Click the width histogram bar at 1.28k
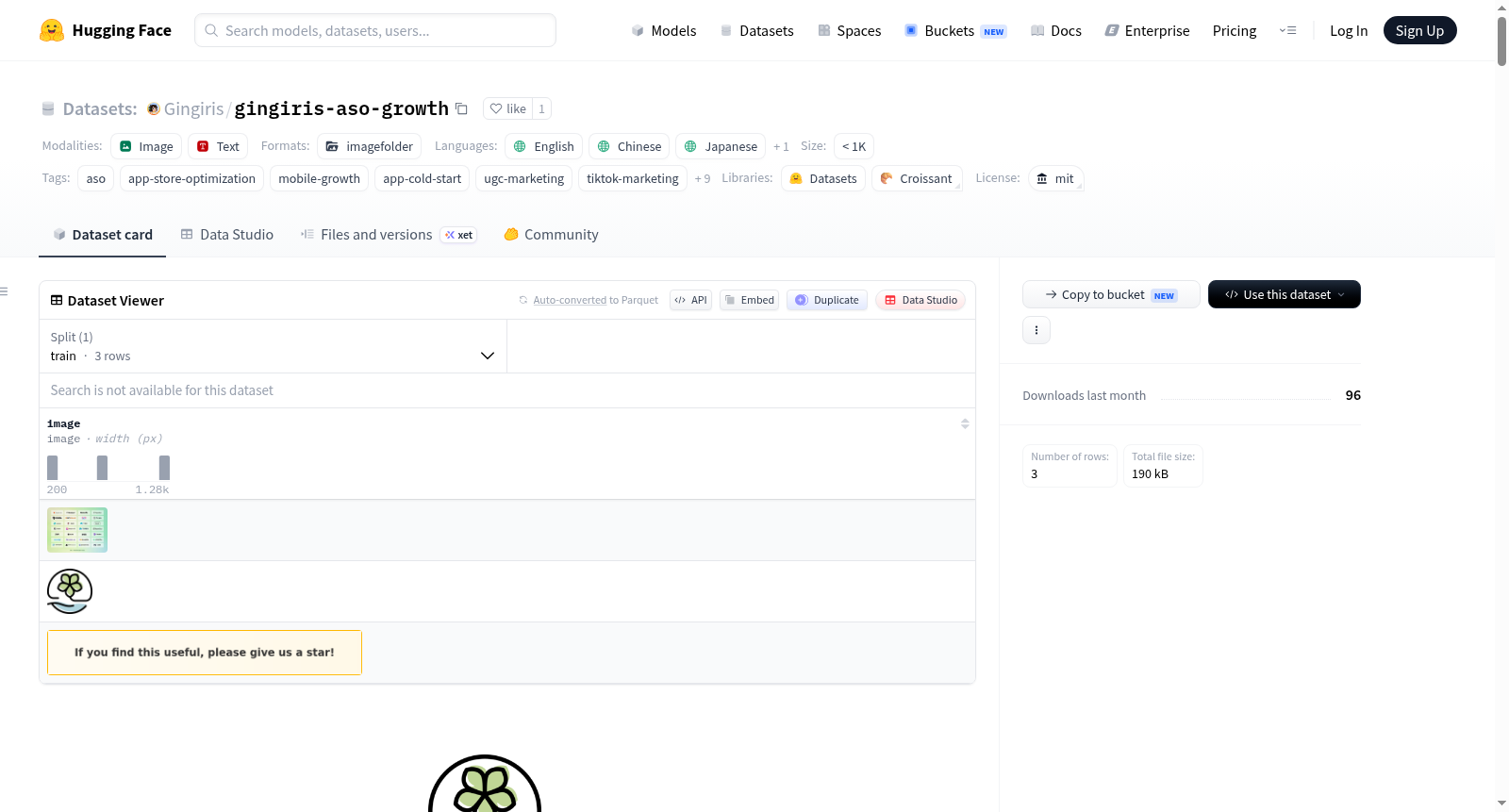The width and height of the screenshot is (1509, 812). click(164, 468)
